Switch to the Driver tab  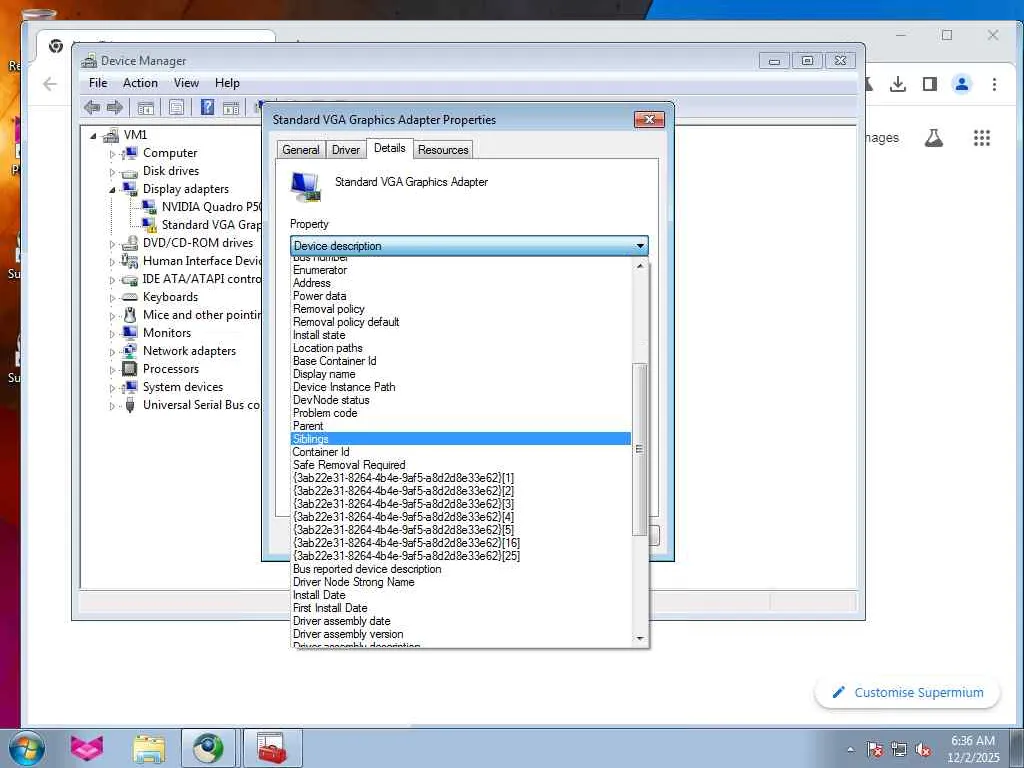click(x=345, y=150)
